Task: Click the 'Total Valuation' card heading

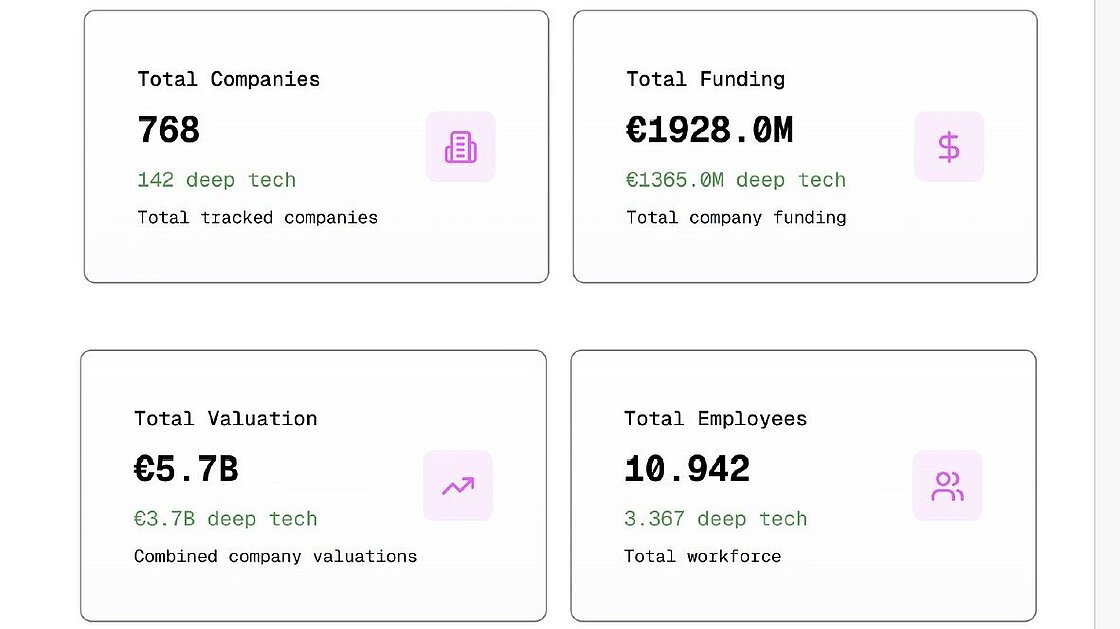Action: point(225,418)
